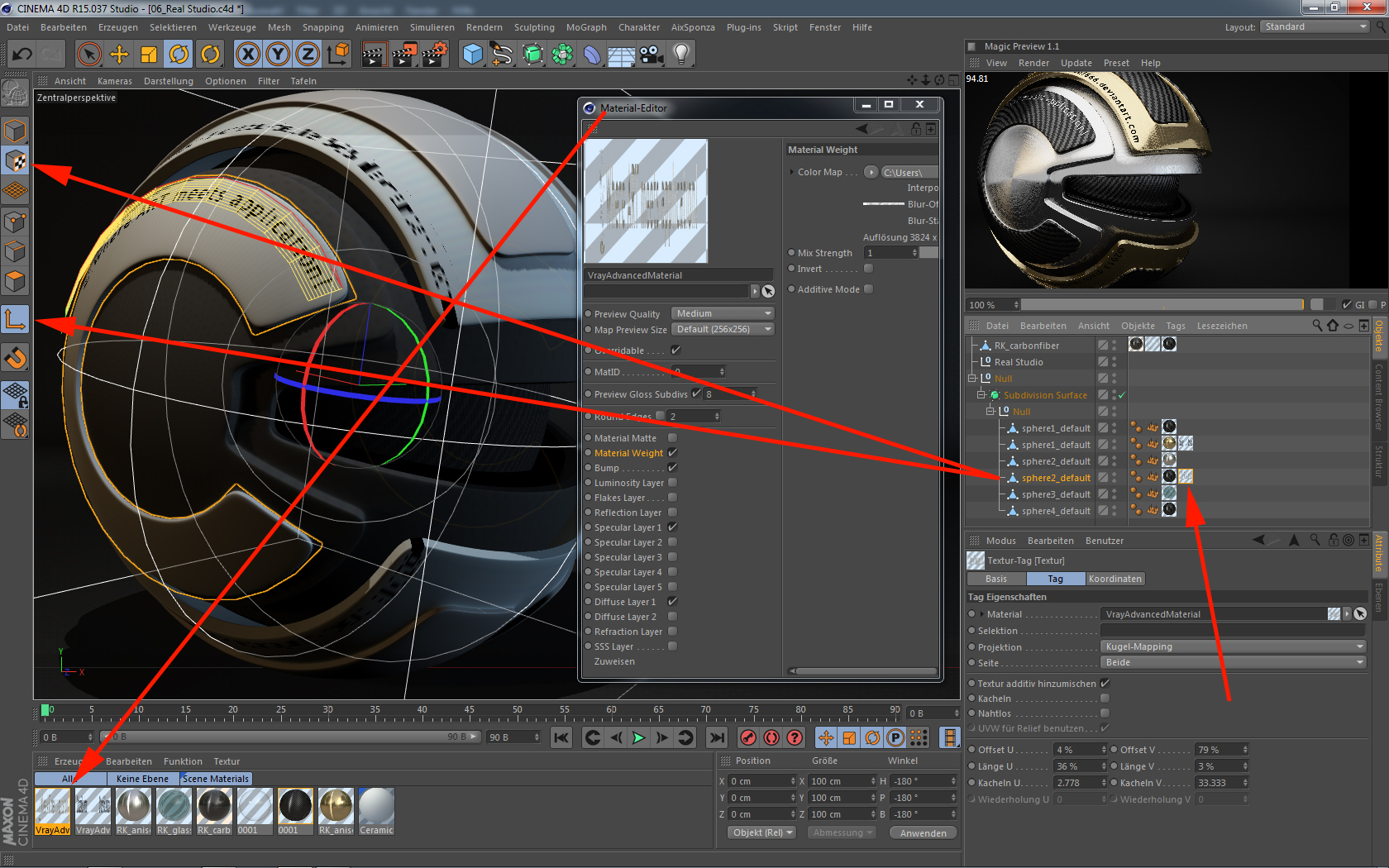Open the Map Preview Size dropdown
Image resolution: width=1389 pixels, height=868 pixels.
tap(722, 329)
